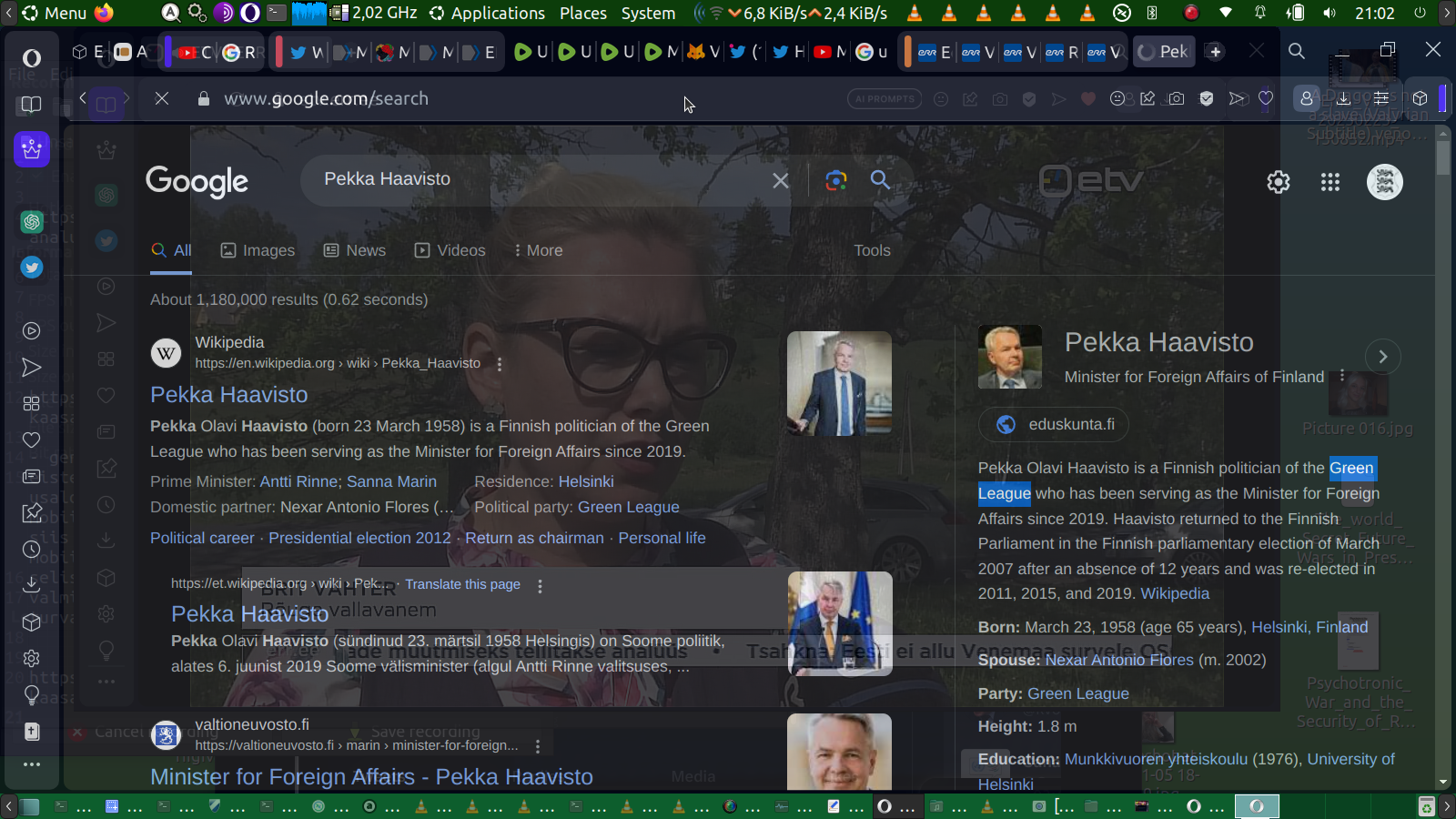The height and width of the screenshot is (819, 1456).
Task: Toggle the ad blocker shield icon
Action: (1207, 98)
